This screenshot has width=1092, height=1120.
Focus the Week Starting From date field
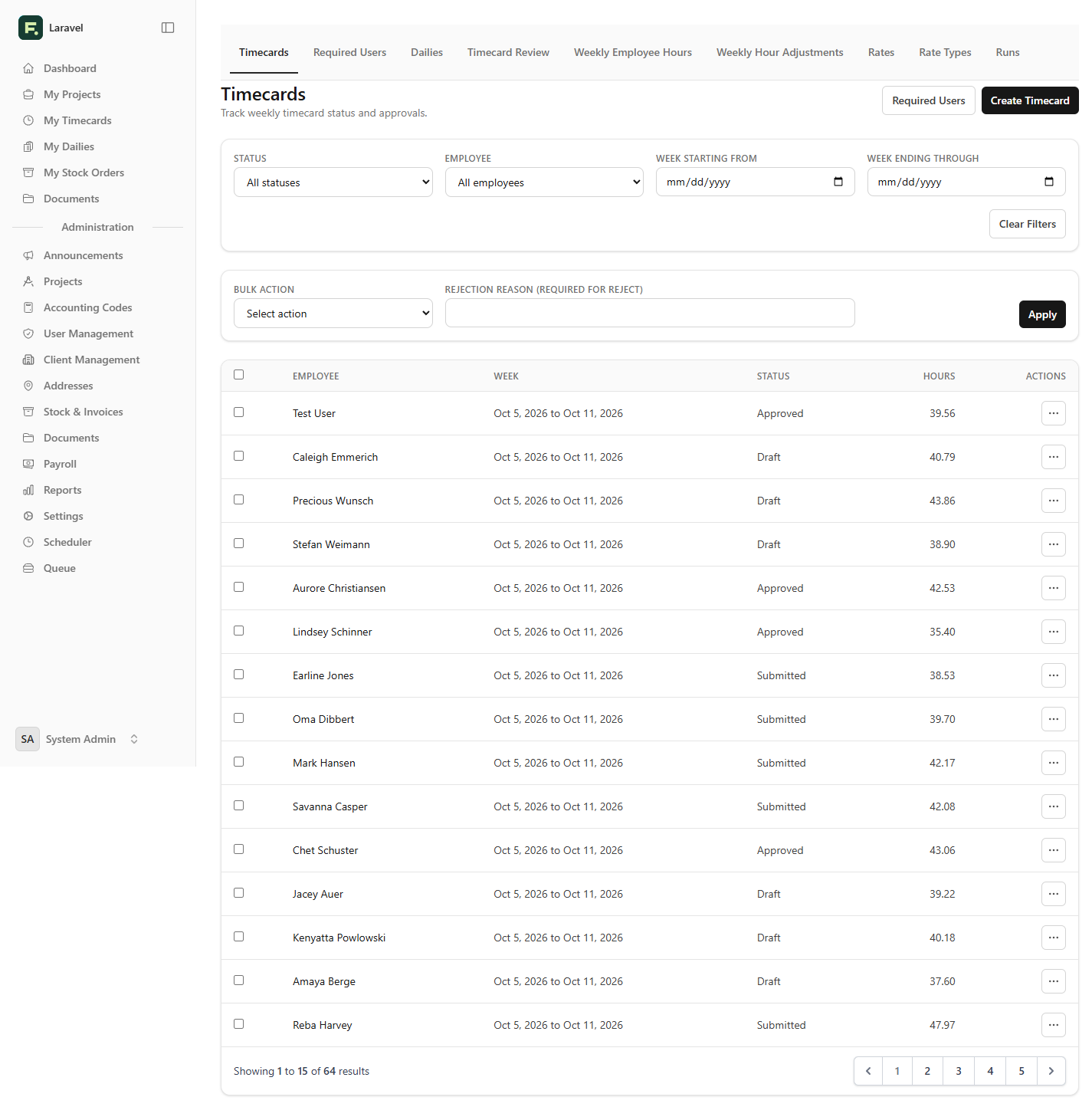(756, 182)
